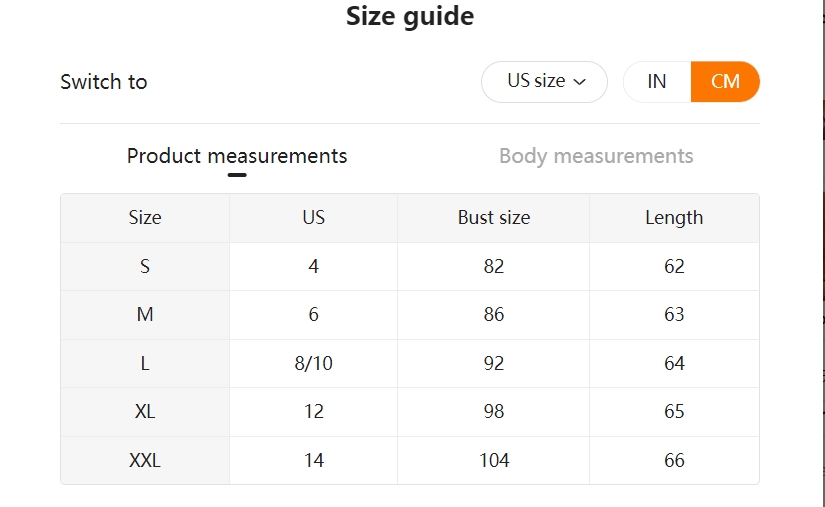Click the chevron arrow beside US size
Screen dimensions: 825x507
click(579, 82)
